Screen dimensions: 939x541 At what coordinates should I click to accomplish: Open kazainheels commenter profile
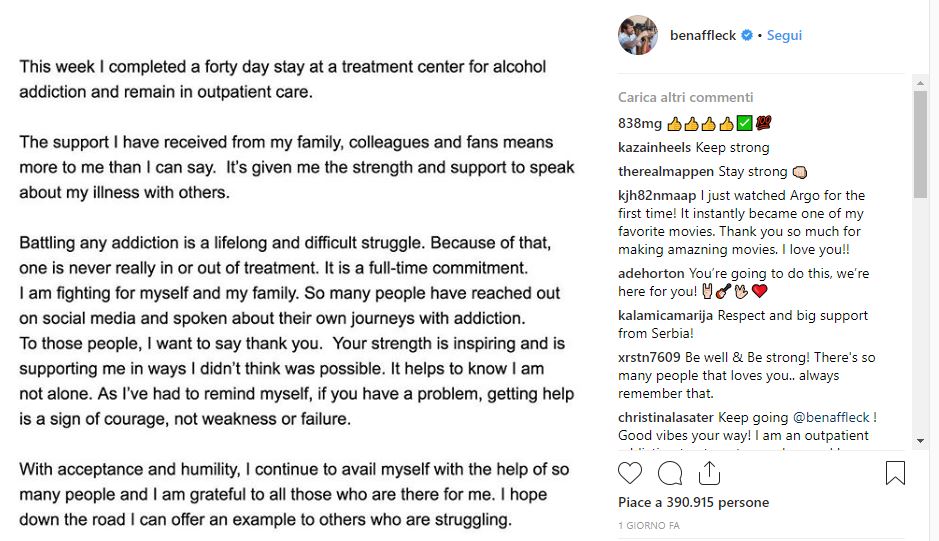655,147
